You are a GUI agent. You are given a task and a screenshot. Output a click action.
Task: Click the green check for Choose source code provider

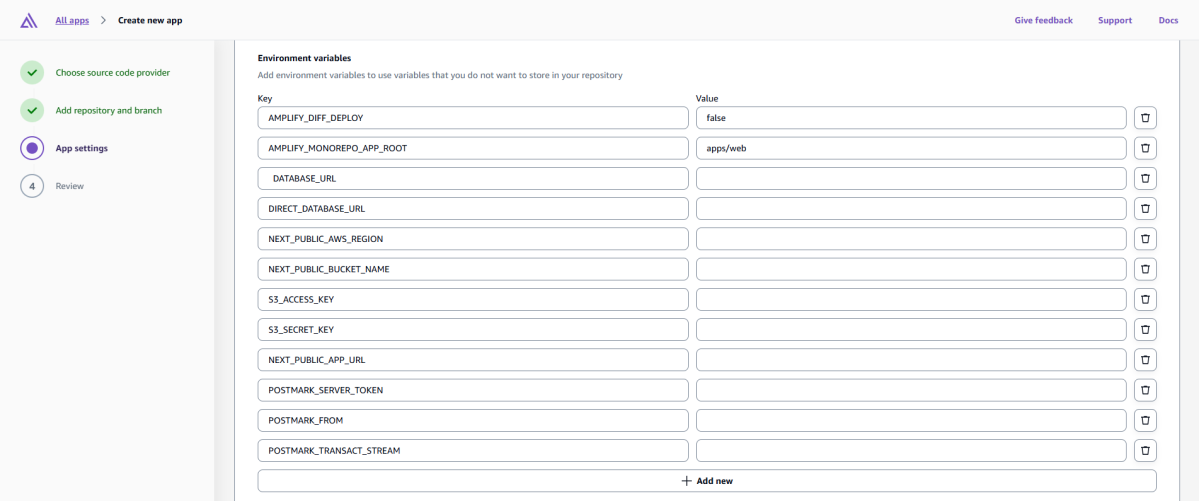(32, 73)
